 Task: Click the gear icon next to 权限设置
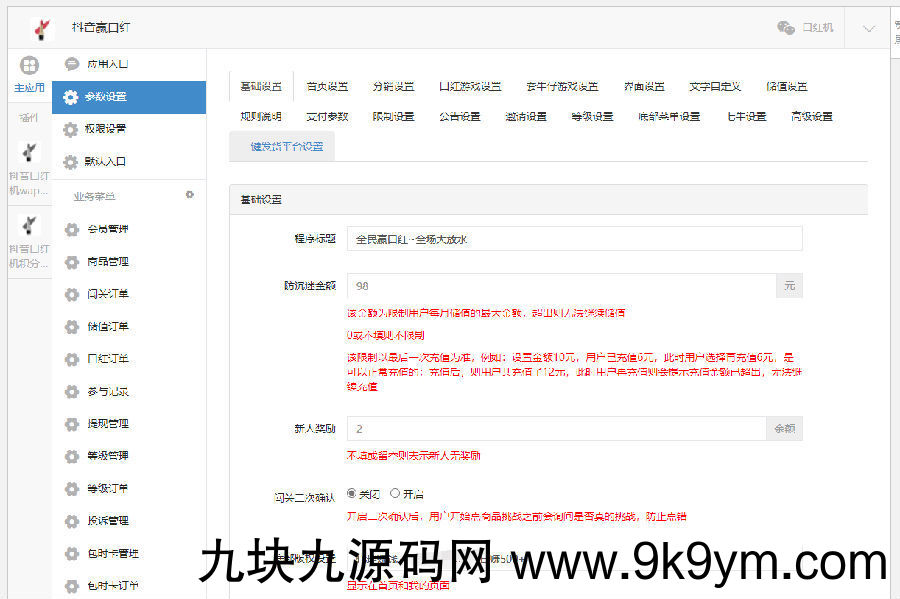coord(71,129)
